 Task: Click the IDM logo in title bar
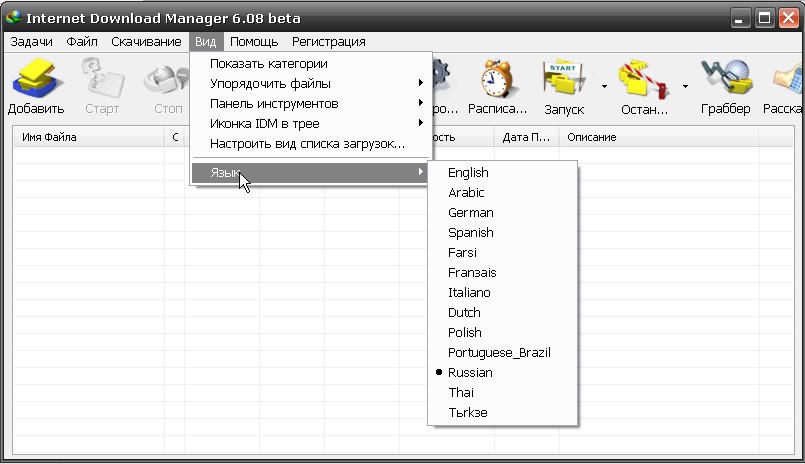[13, 18]
